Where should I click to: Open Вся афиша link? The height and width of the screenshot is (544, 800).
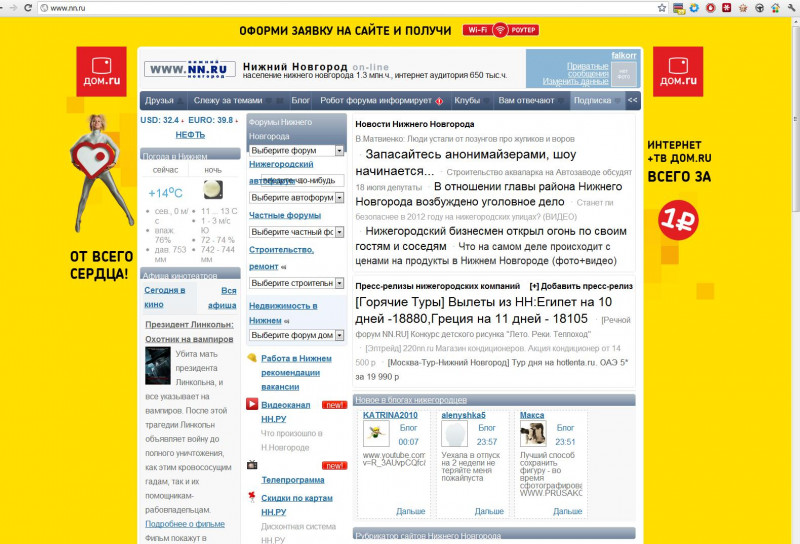point(222,298)
